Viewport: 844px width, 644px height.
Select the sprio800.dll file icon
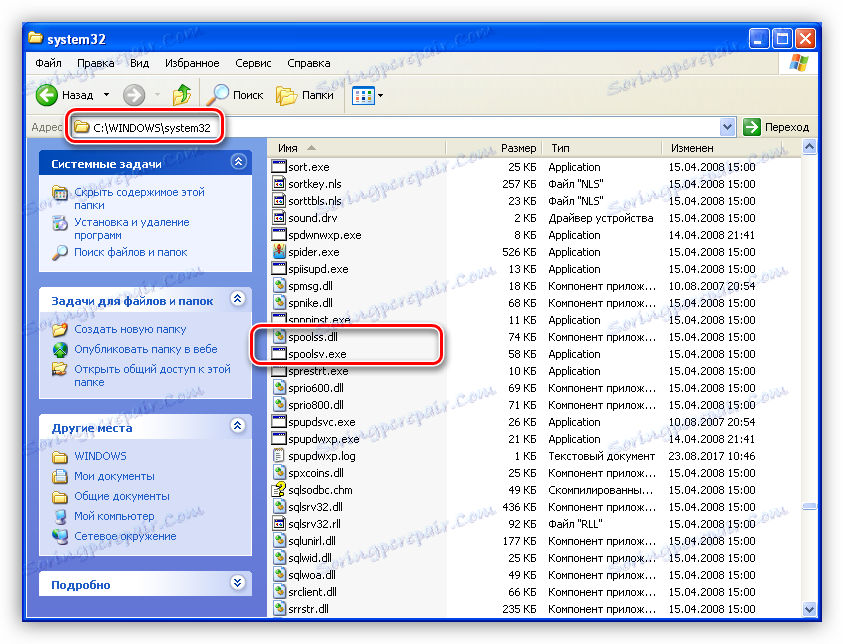tap(279, 405)
